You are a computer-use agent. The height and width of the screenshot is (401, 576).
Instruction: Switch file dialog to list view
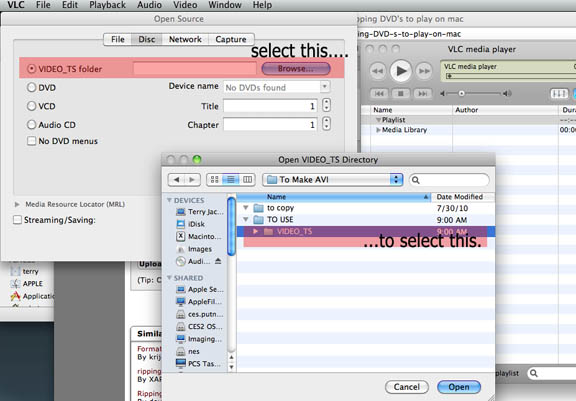(x=231, y=180)
